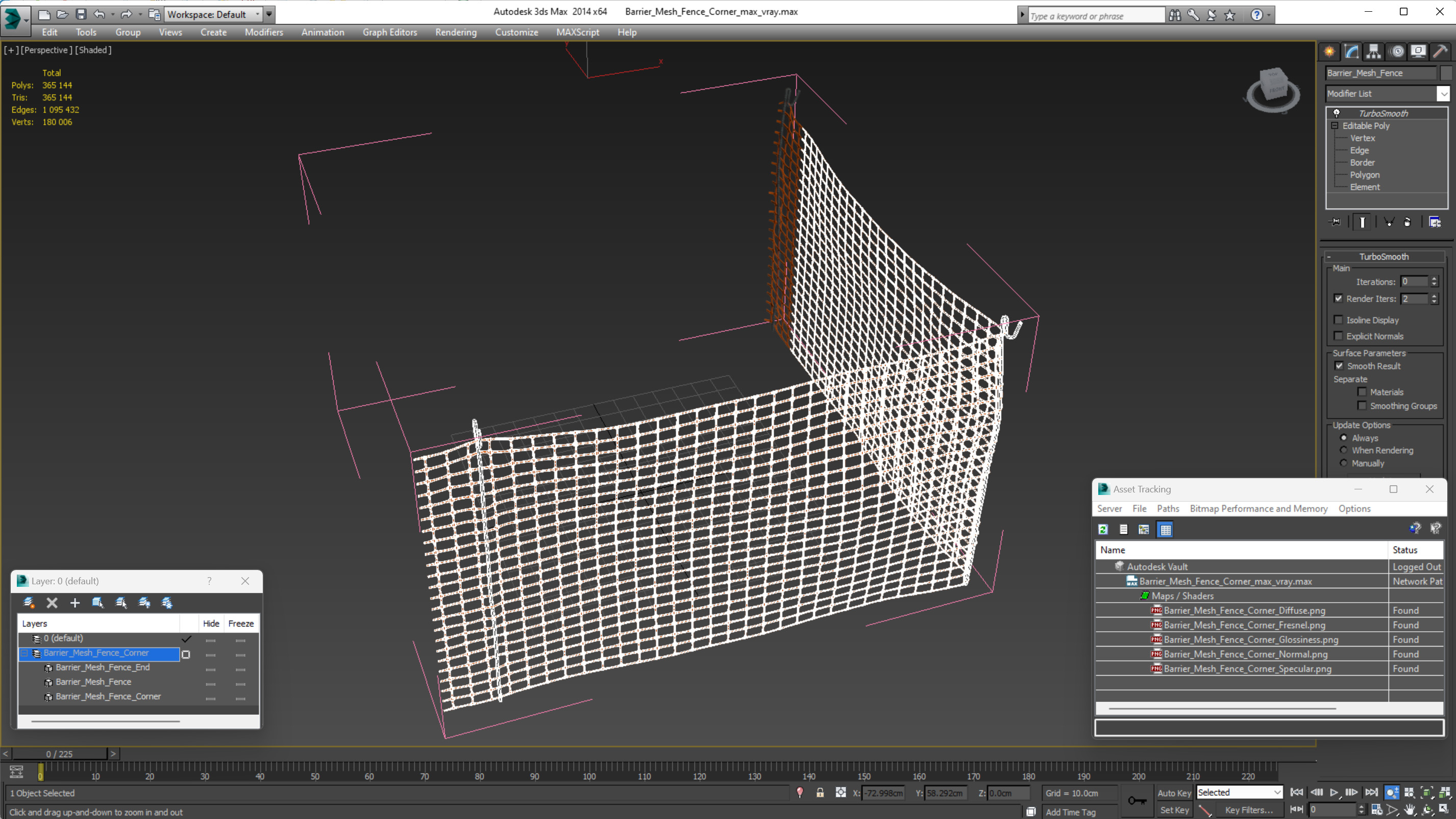Open the Display command panel tab
Image resolution: width=1456 pixels, height=819 pixels.
1418,52
